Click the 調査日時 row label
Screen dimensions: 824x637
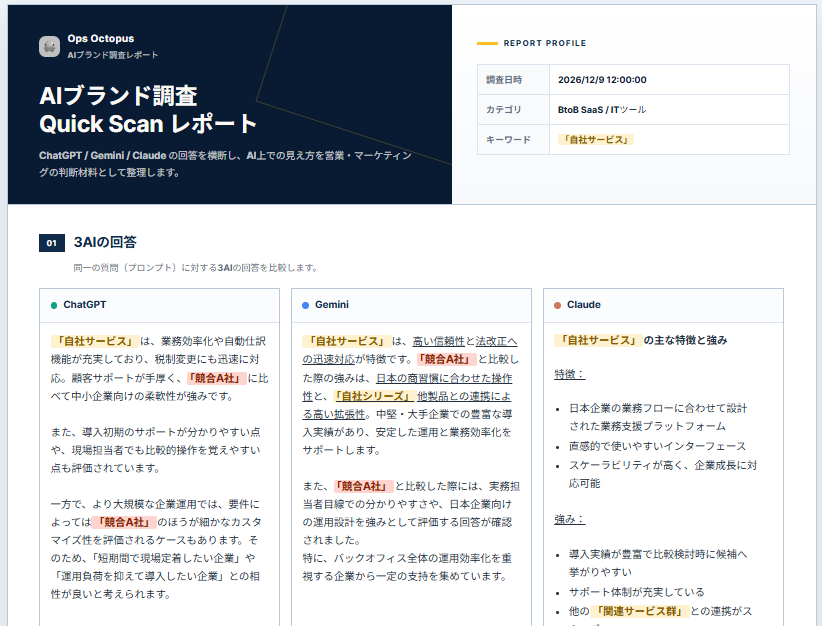point(503,80)
